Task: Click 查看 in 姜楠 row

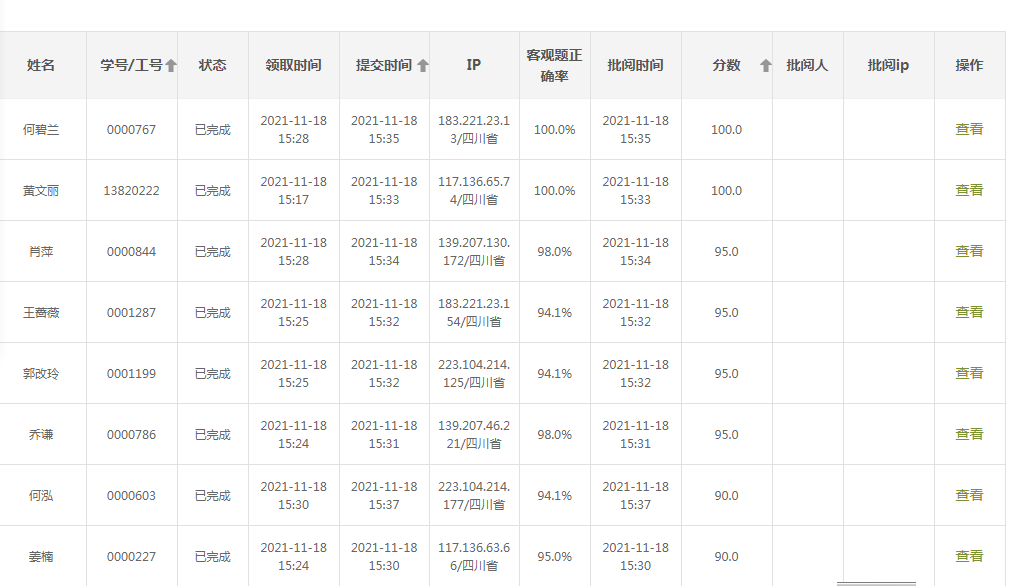Action: (969, 556)
